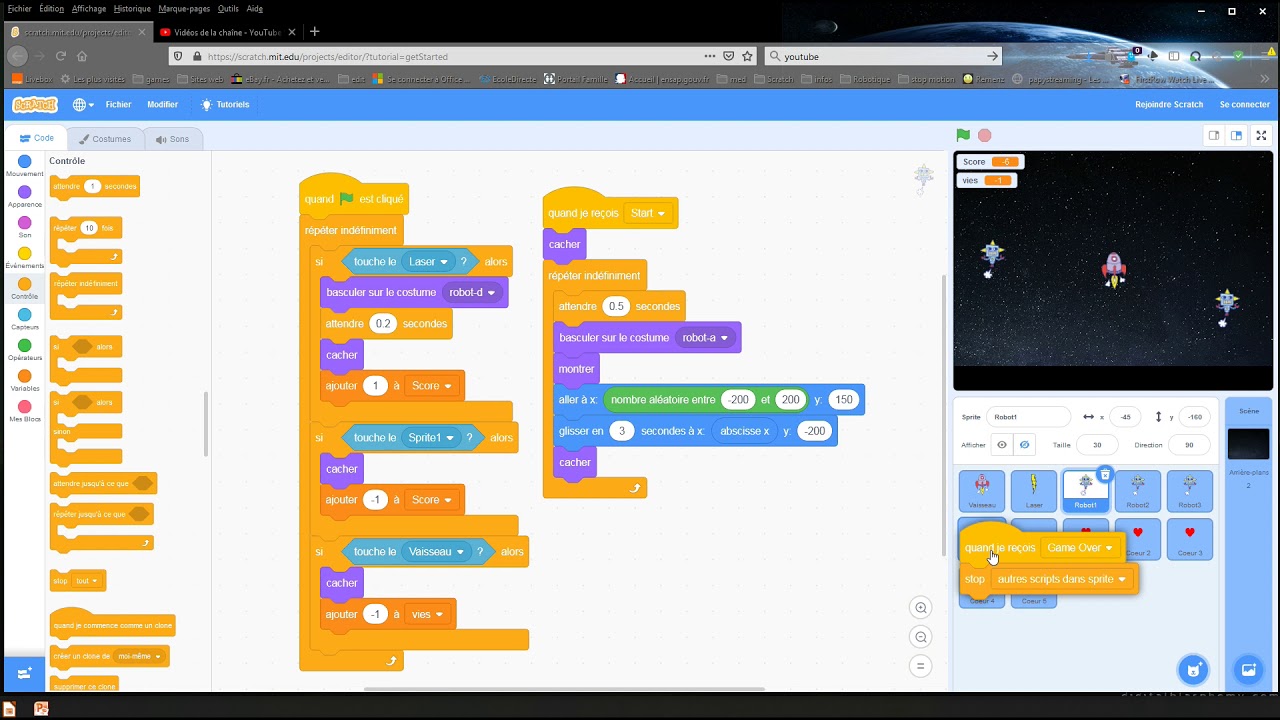This screenshot has height=720, width=1280.
Task: Reload the browser page
Action: pyautogui.click(x=60, y=56)
